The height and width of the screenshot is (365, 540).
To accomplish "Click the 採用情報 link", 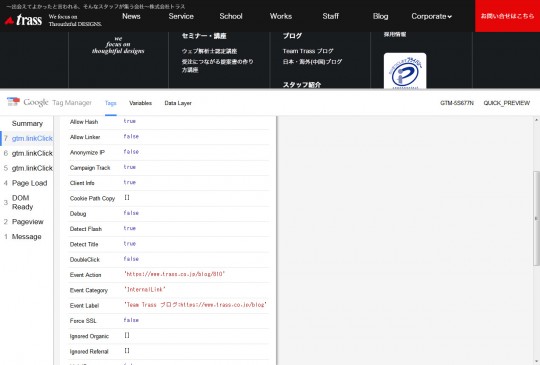I will pos(395,34).
